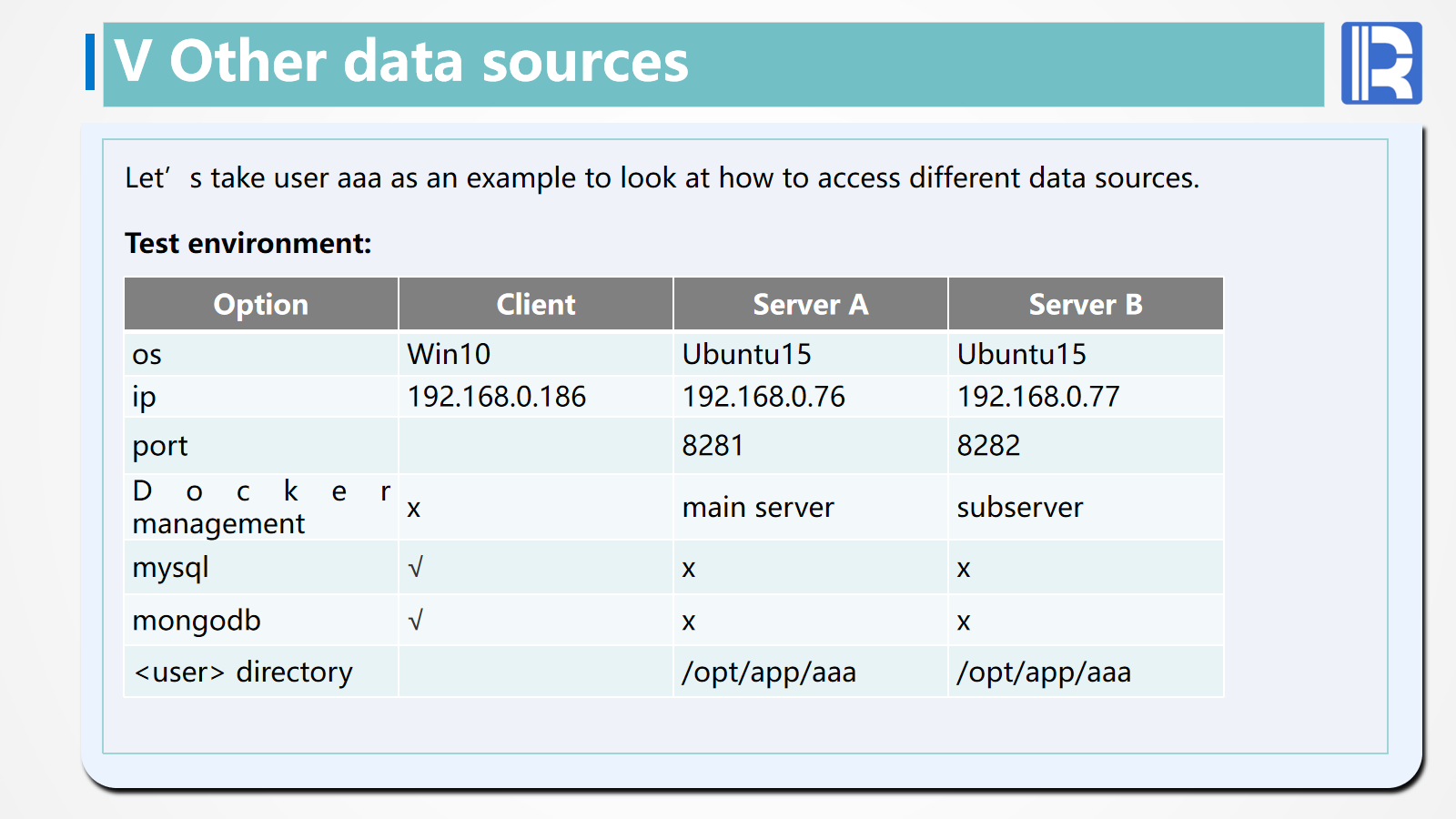Click the mysql check mark under Client
Viewport: 1456px width, 819px height.
pos(415,569)
